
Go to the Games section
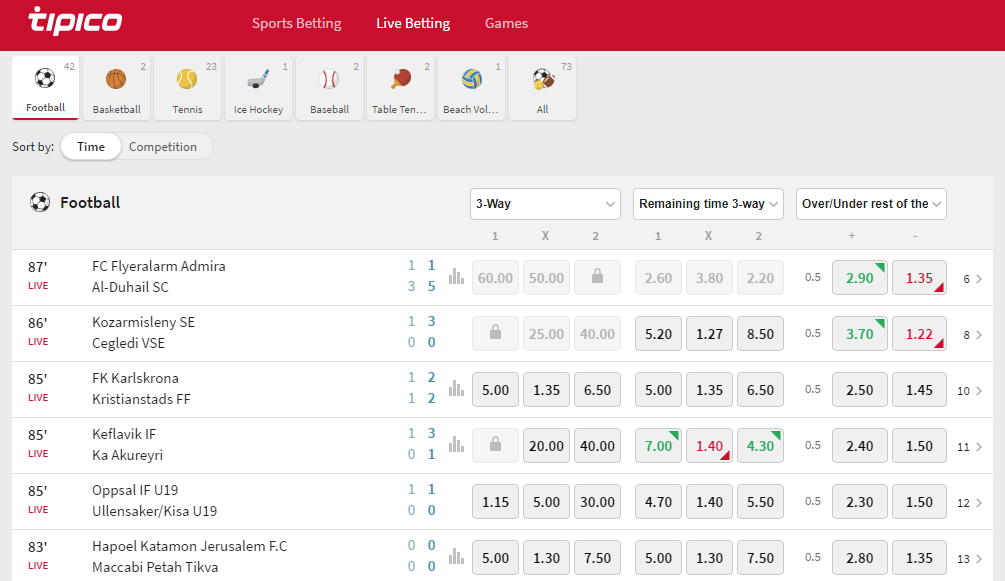click(x=506, y=23)
